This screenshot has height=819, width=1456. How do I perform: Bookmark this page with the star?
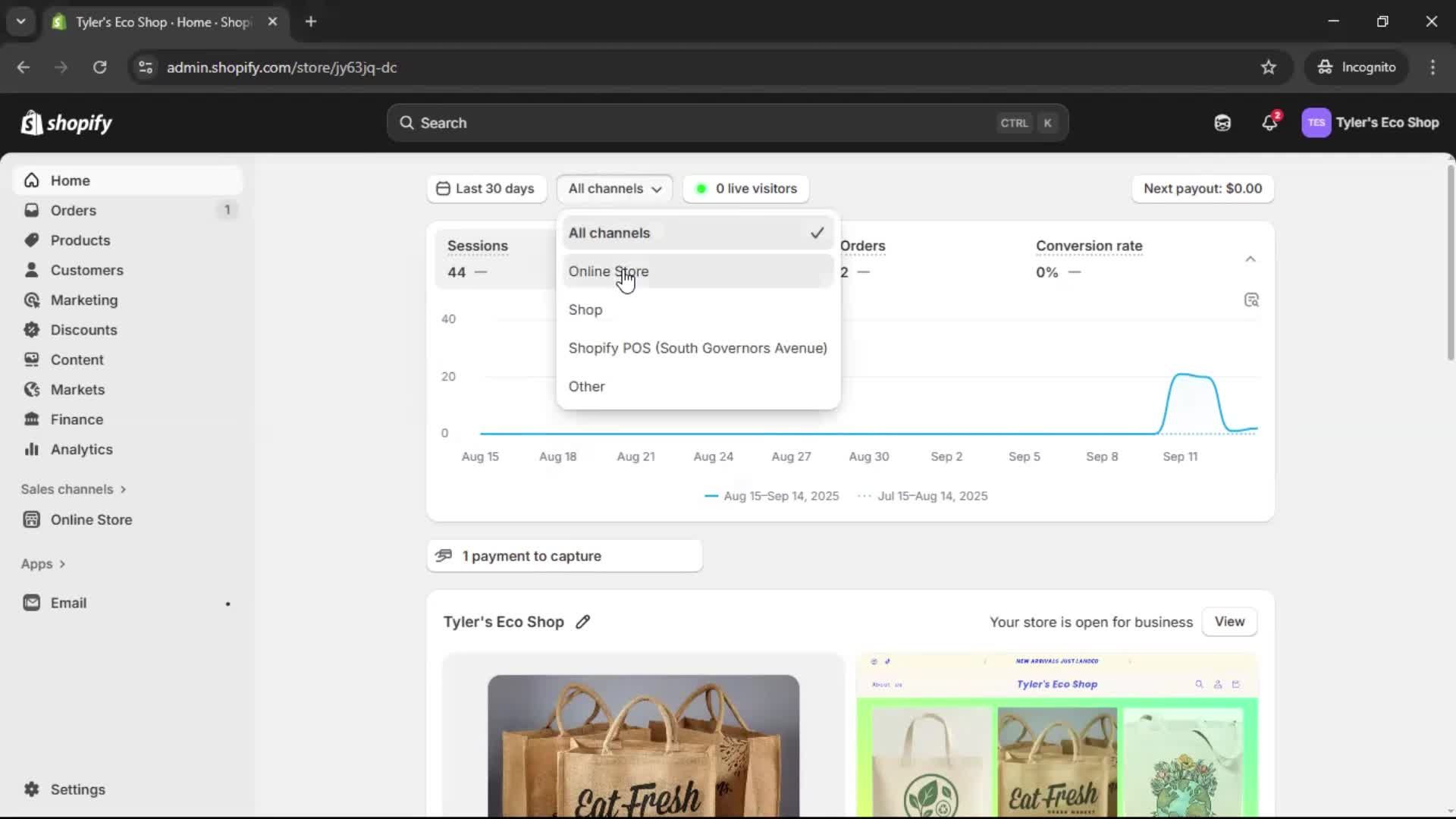point(1268,67)
